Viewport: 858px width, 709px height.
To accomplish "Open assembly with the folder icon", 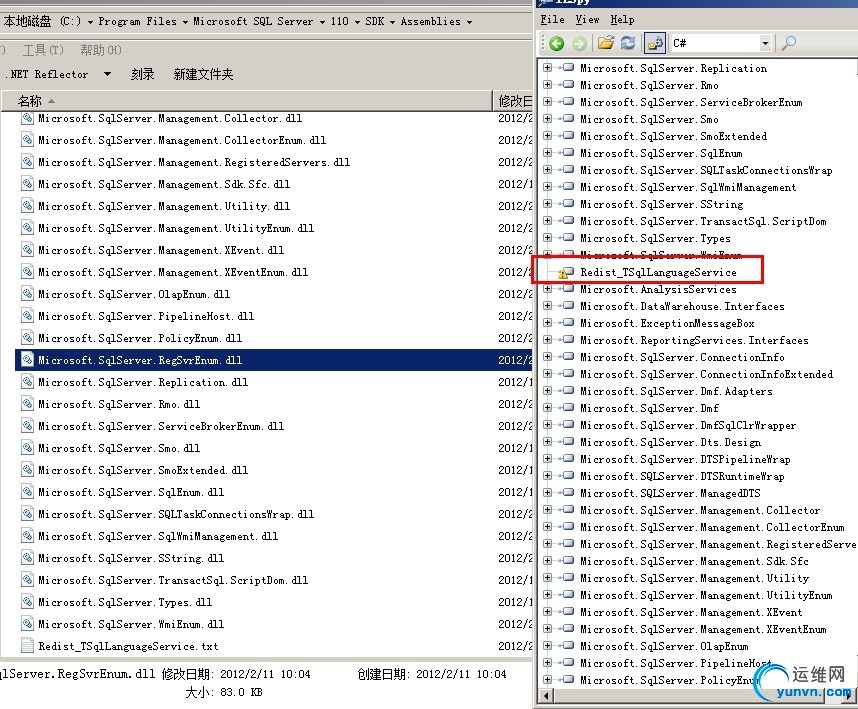I will [605, 43].
